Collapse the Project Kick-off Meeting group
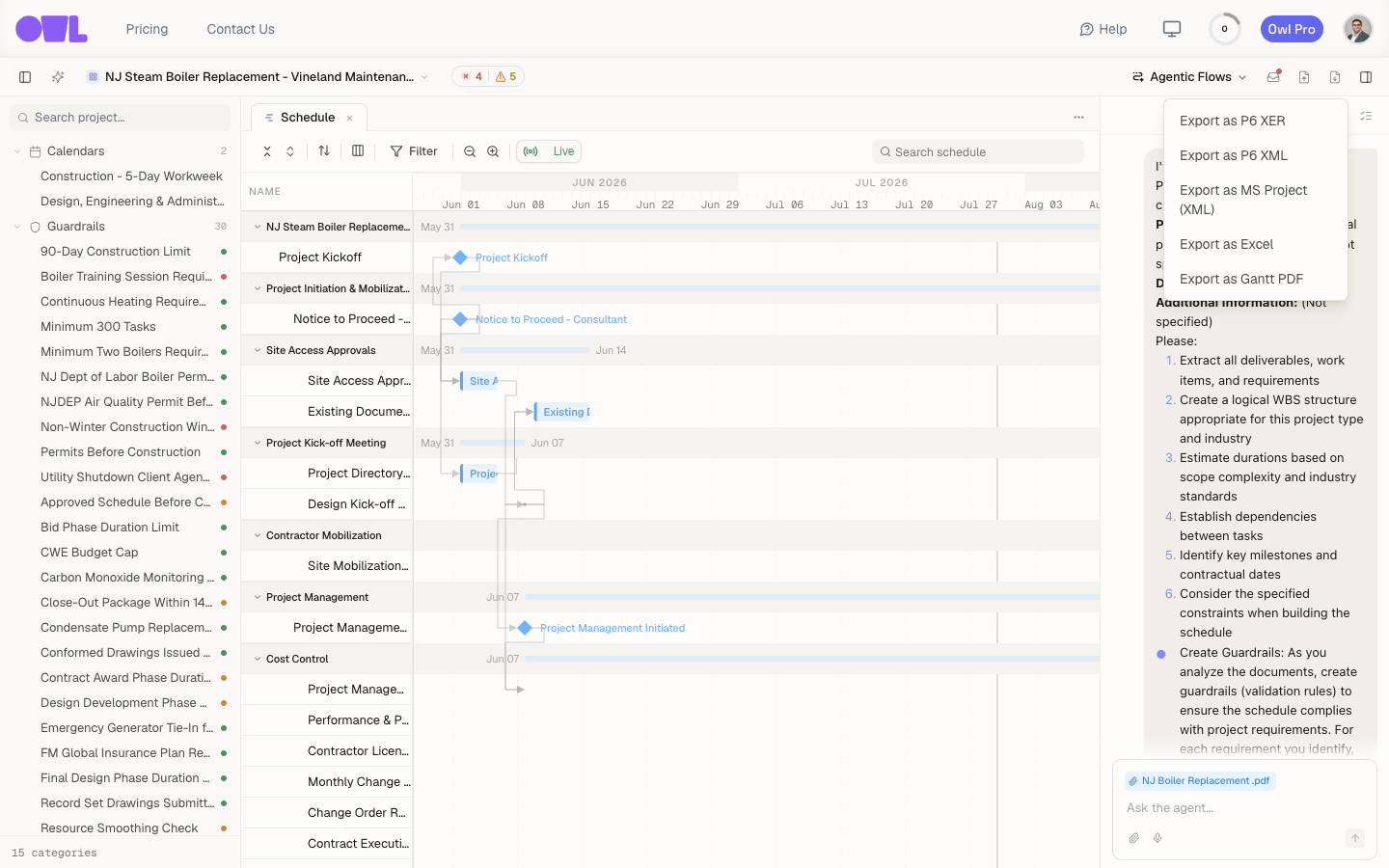 click(x=258, y=443)
